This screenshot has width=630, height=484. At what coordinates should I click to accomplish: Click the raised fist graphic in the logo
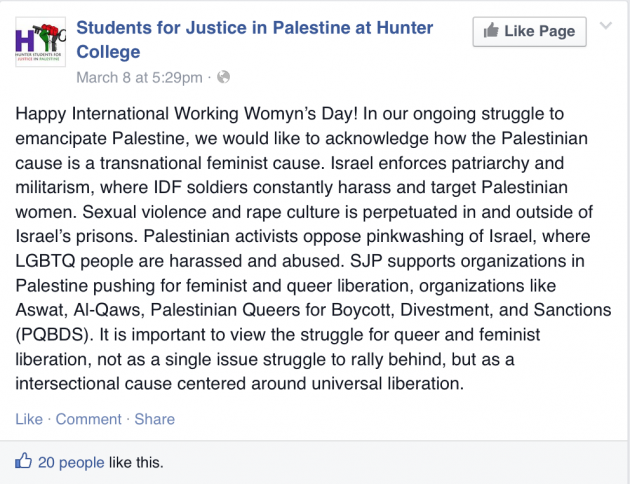(x=50, y=35)
